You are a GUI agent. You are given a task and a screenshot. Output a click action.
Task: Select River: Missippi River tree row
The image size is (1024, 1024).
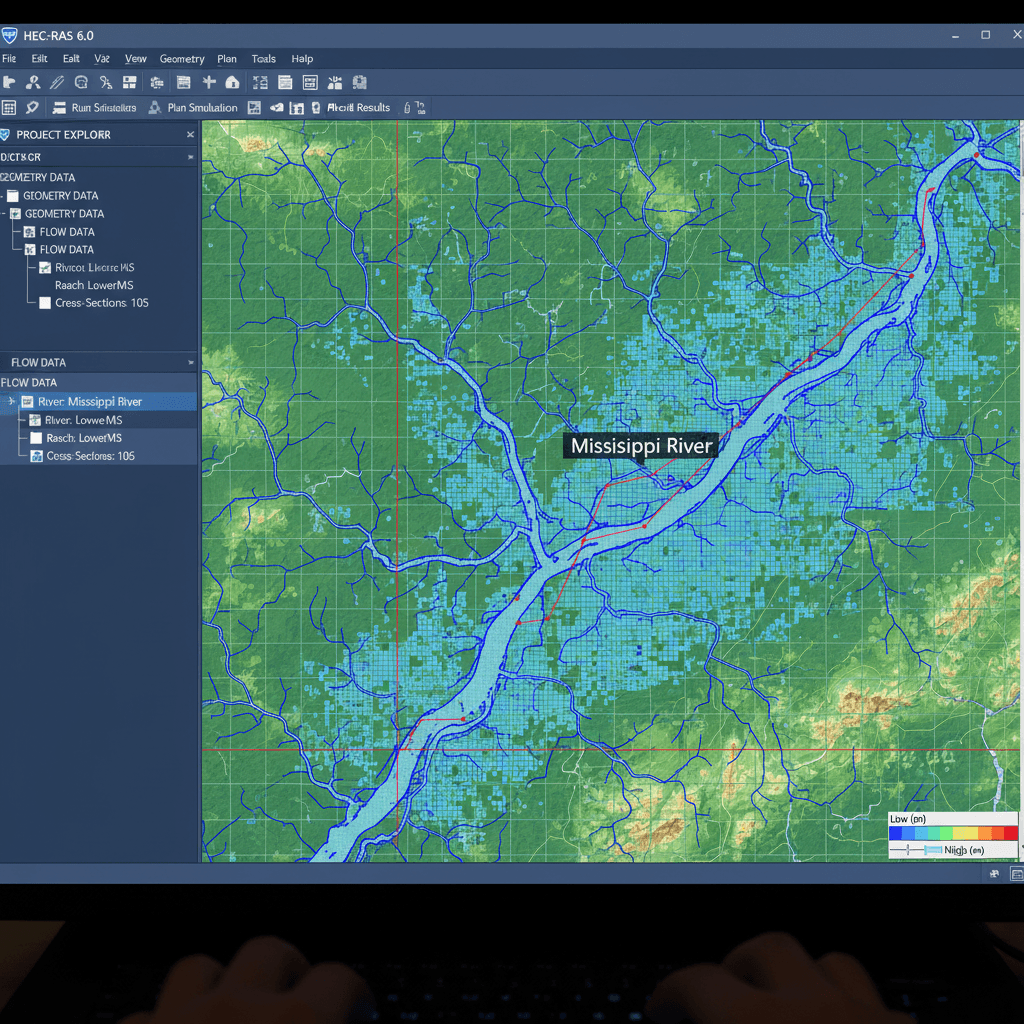pos(98,402)
